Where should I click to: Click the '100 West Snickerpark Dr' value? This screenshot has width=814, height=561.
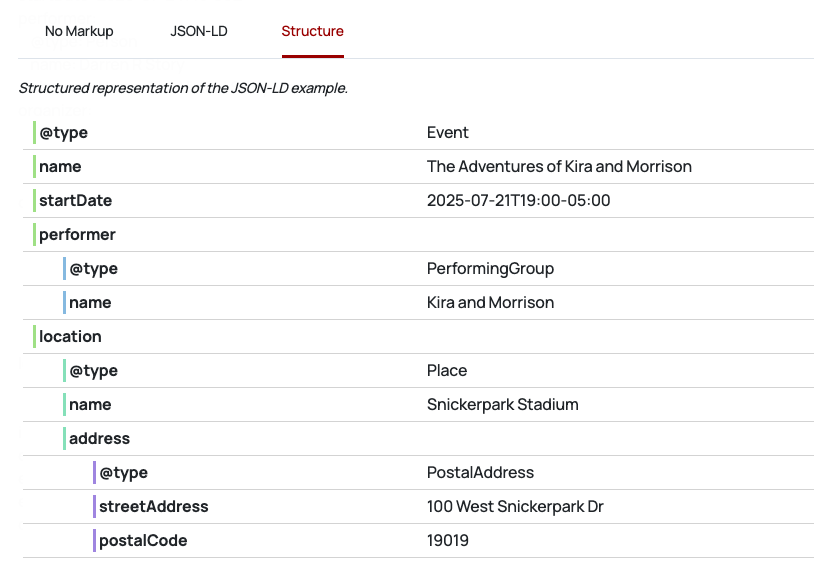tap(515, 507)
